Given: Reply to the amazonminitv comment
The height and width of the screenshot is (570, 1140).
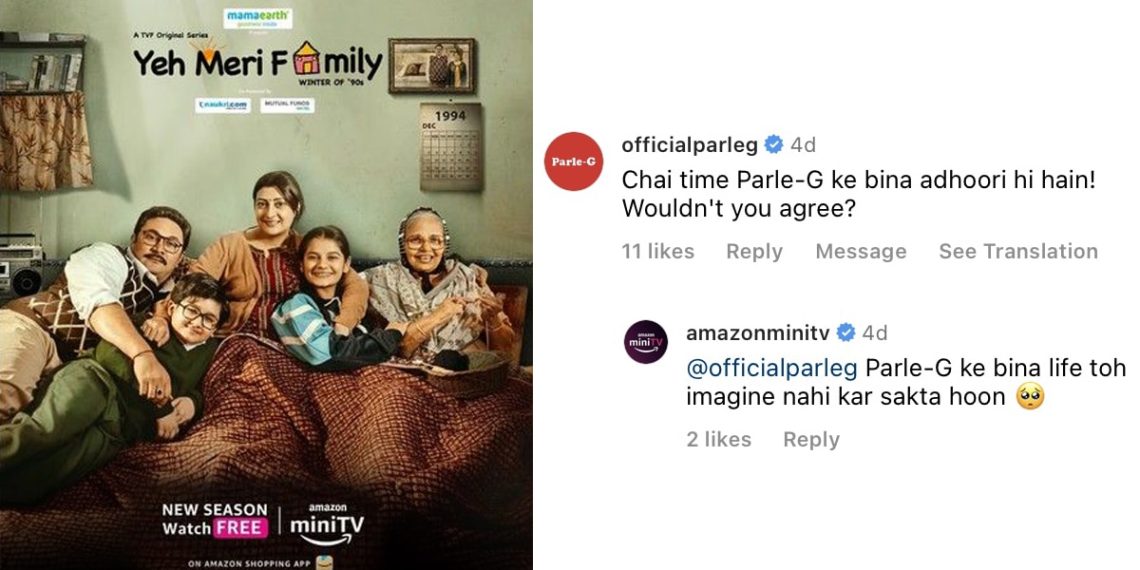Looking at the screenshot, I should [811, 439].
